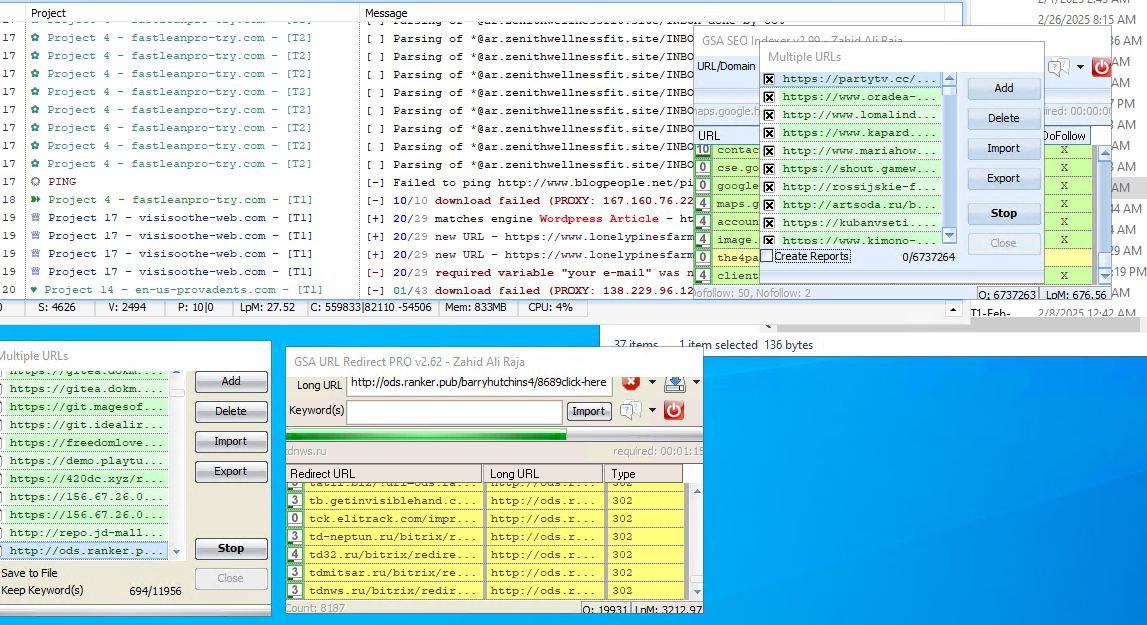Sort by Redirect URL column header
The height and width of the screenshot is (625, 1147).
[x=384, y=474]
